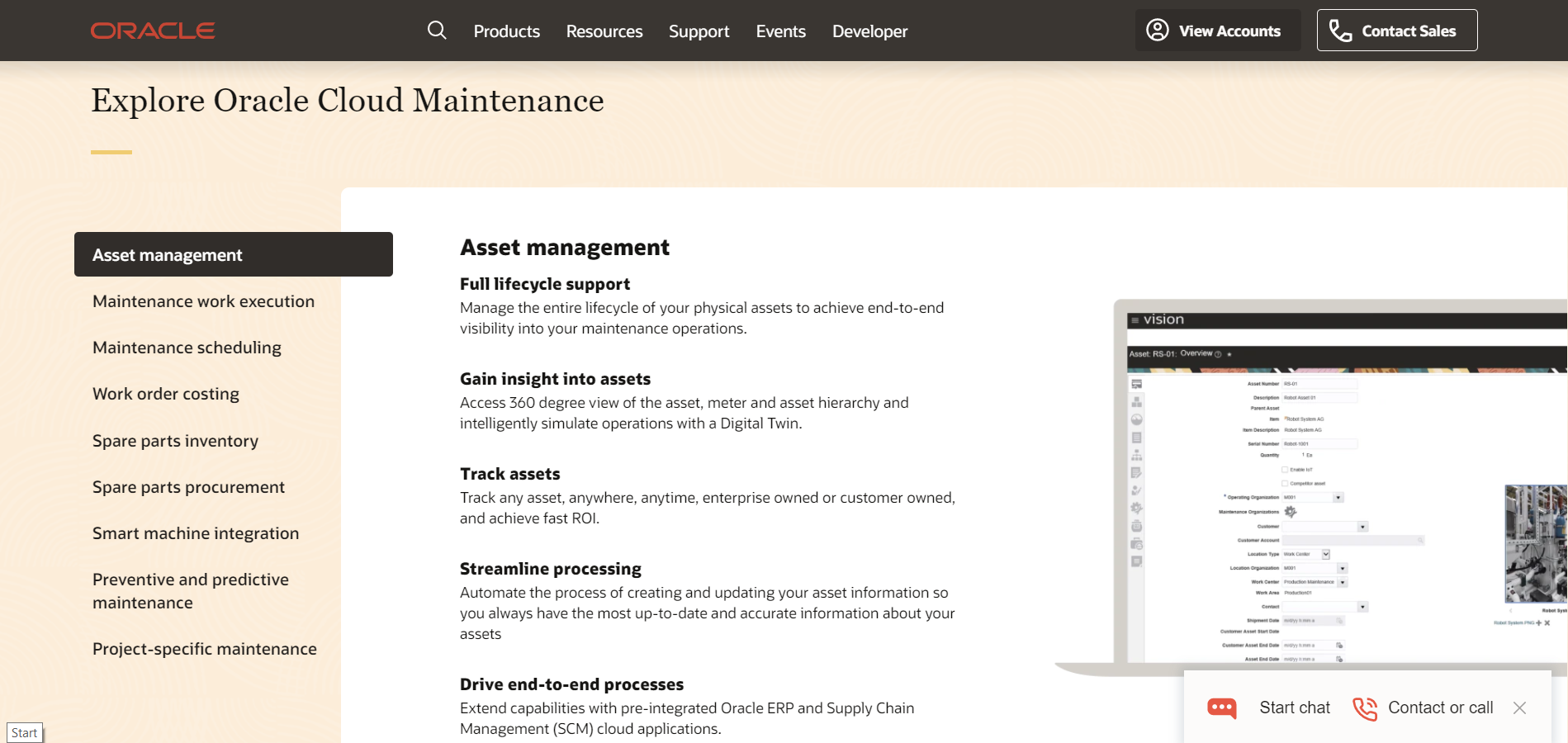Open the Developer menu
This screenshot has height=743, width=1568.
point(870,31)
